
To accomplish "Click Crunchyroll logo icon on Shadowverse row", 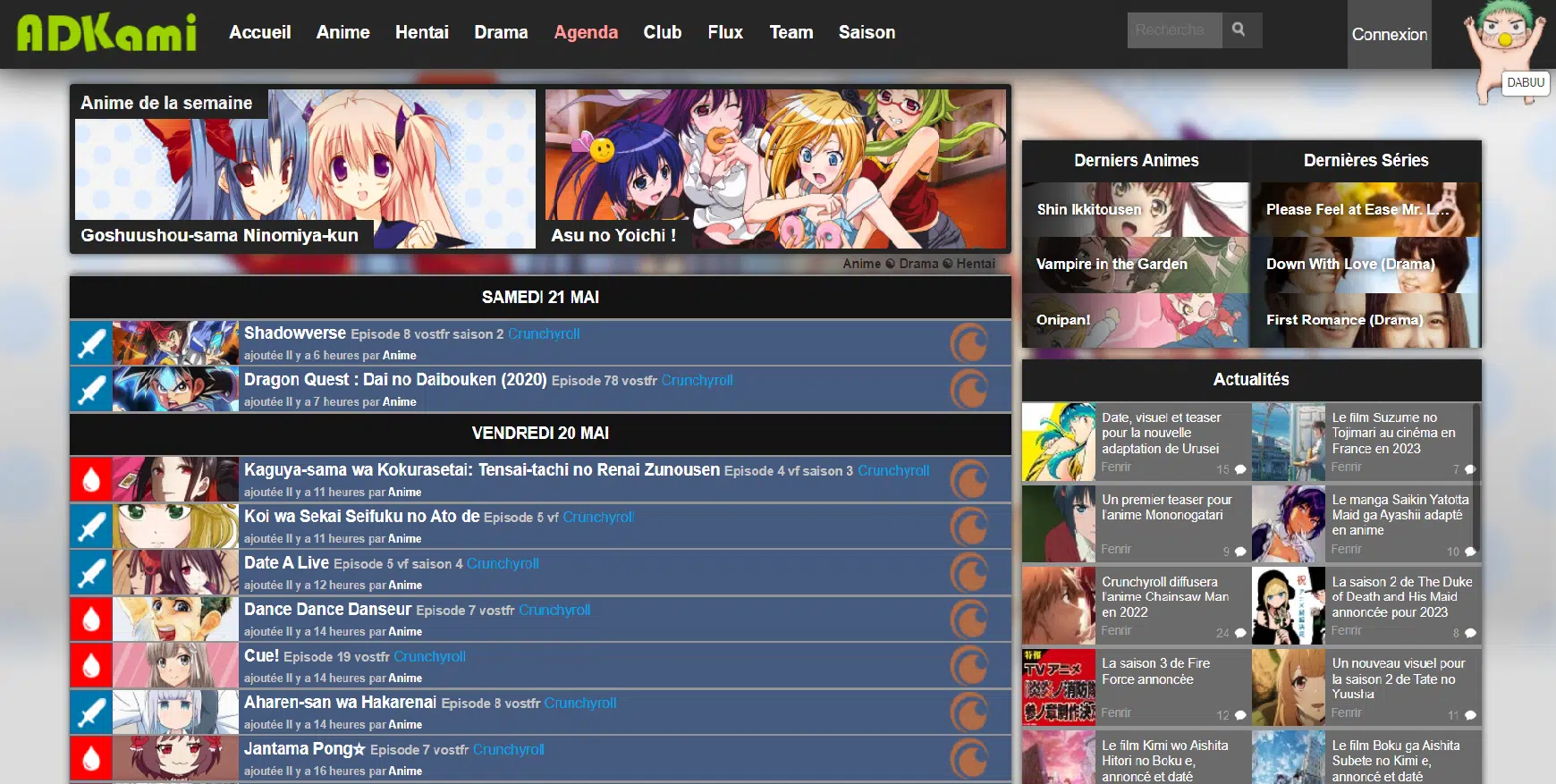I will coord(969,343).
